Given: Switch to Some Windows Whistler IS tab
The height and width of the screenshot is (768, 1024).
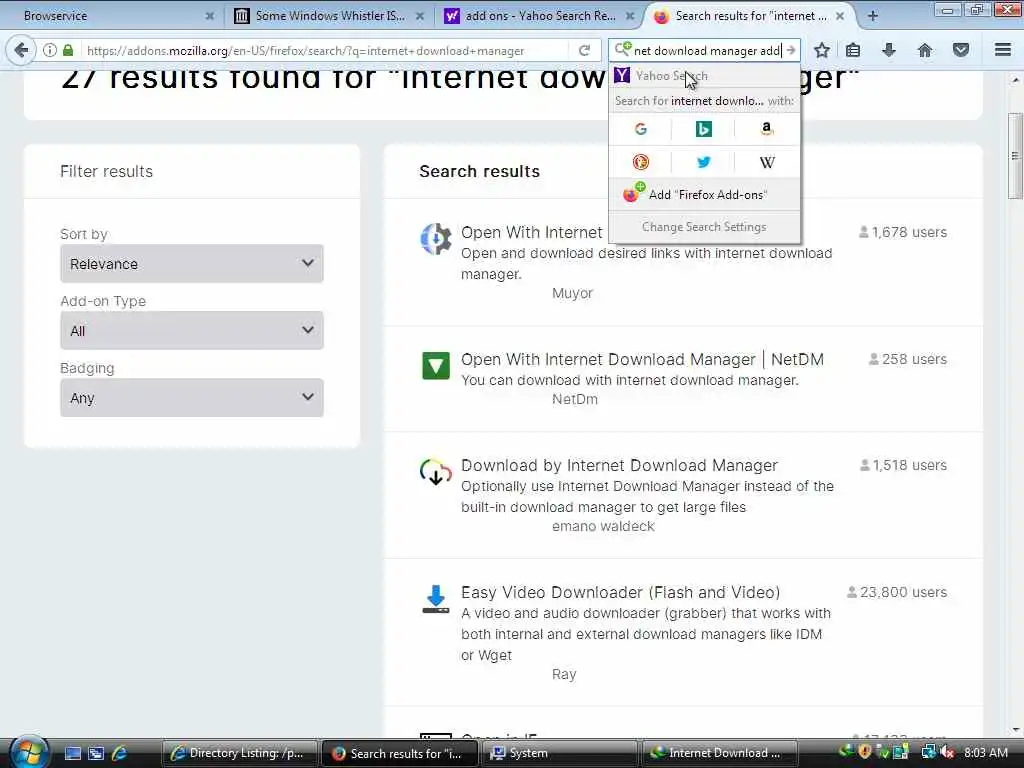Looking at the screenshot, I should [330, 16].
